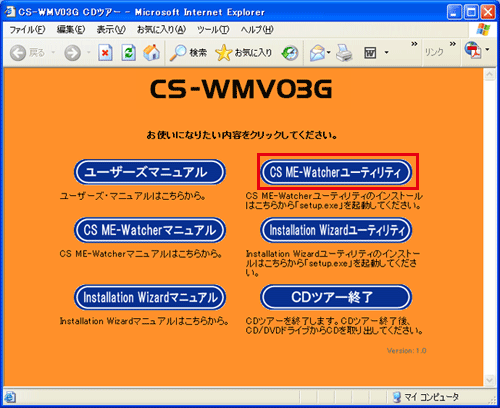
Task: Go to Home page icon
Action: tap(152, 52)
